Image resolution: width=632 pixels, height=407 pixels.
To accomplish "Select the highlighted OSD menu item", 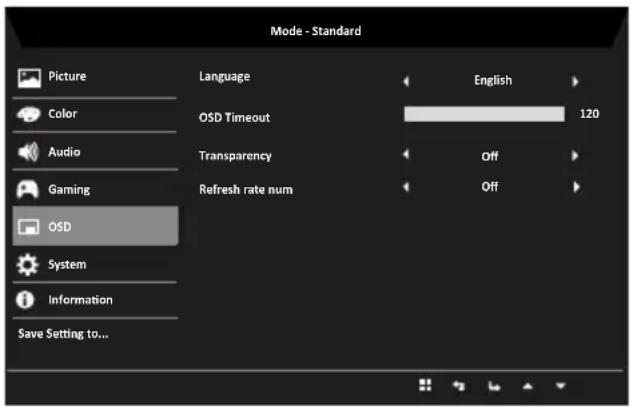I will 95,226.
